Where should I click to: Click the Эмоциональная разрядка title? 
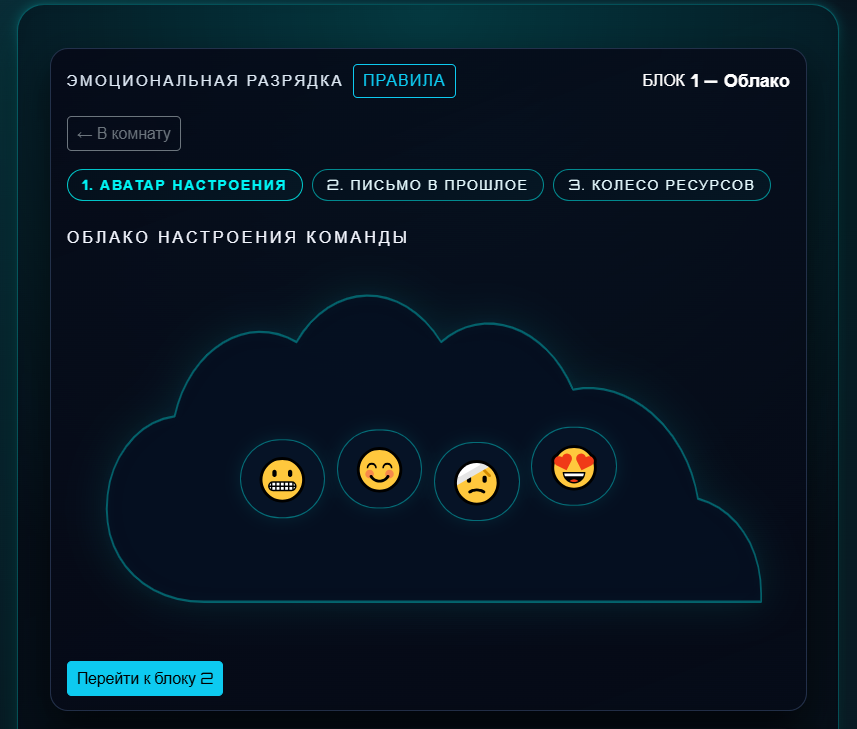click(x=204, y=81)
